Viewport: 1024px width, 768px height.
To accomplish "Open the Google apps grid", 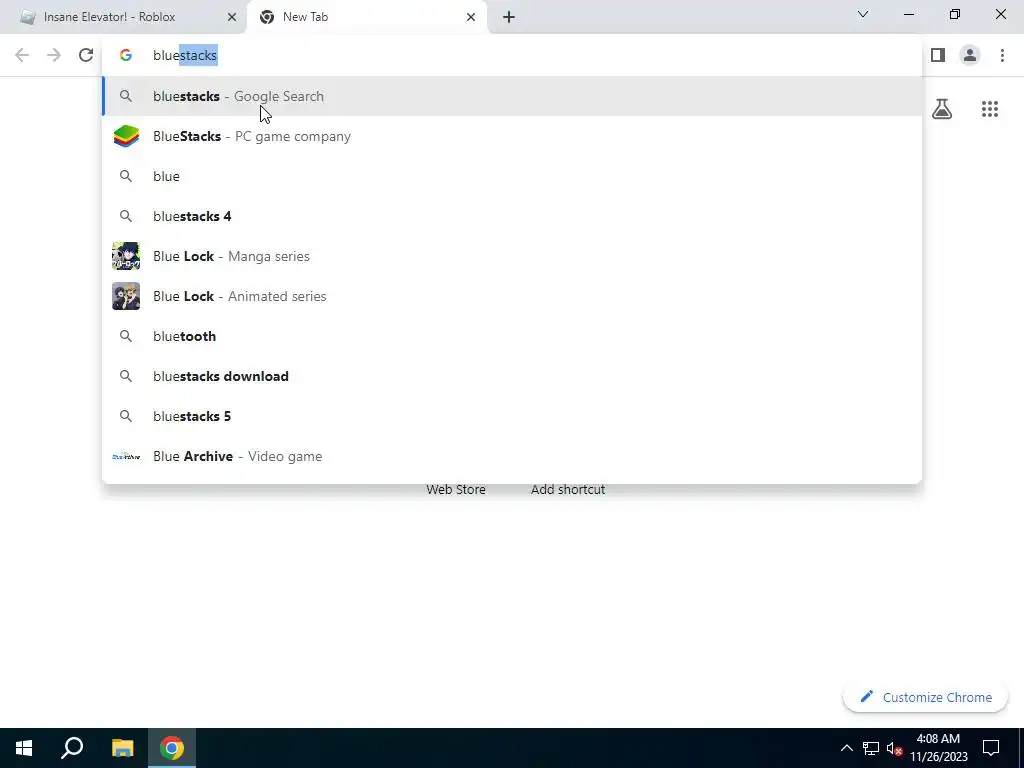I will tap(989, 109).
